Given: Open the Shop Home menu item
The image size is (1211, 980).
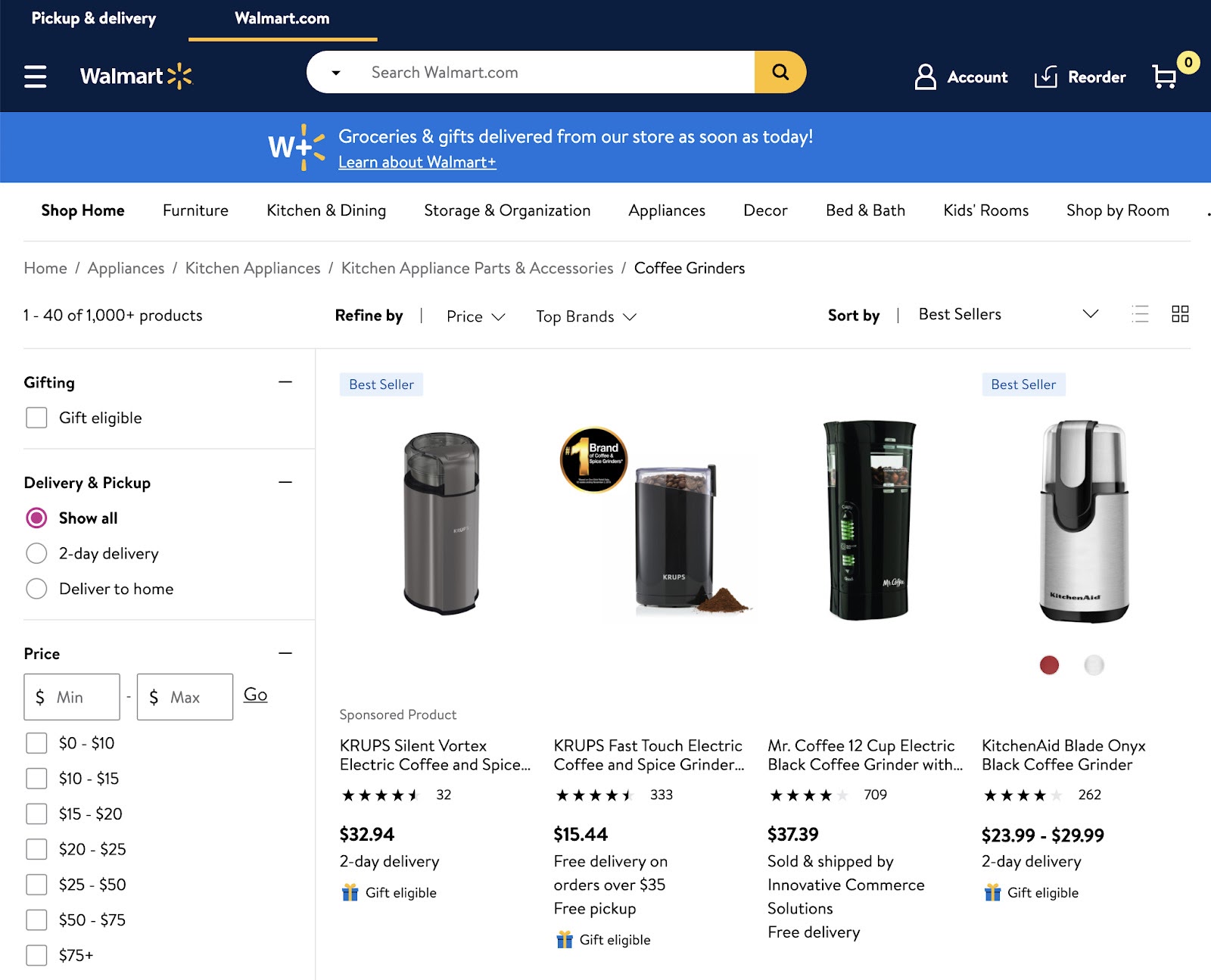Looking at the screenshot, I should click(82, 210).
